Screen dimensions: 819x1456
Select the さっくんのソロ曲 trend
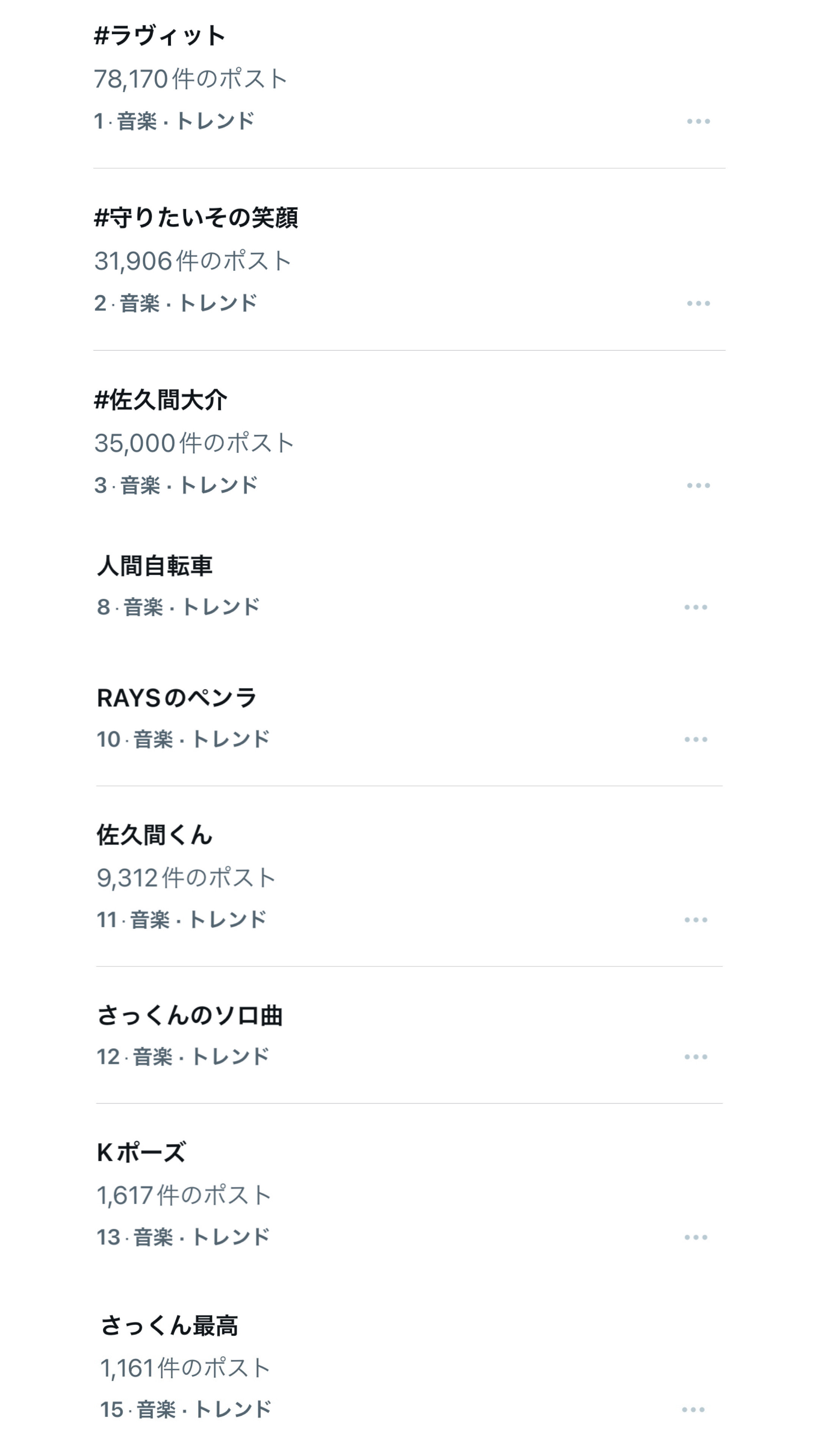189,1015
